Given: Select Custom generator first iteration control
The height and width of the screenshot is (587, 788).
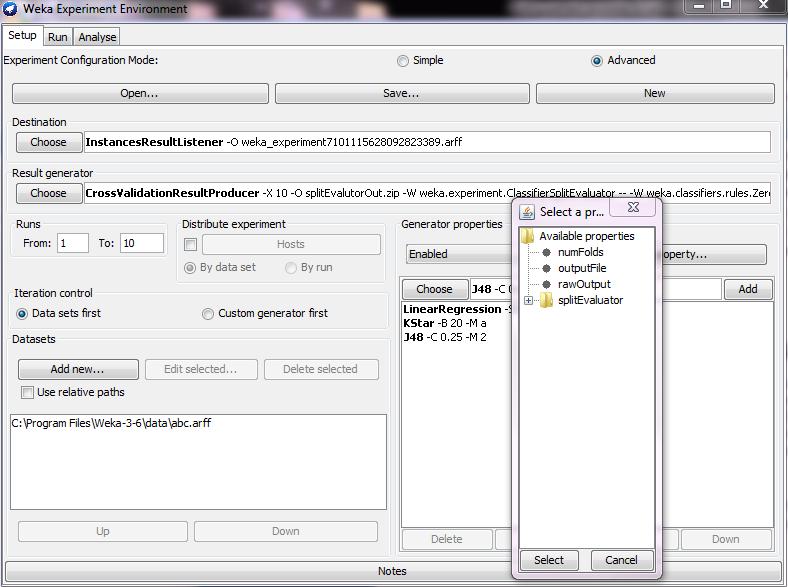Looking at the screenshot, I should (x=208, y=314).
